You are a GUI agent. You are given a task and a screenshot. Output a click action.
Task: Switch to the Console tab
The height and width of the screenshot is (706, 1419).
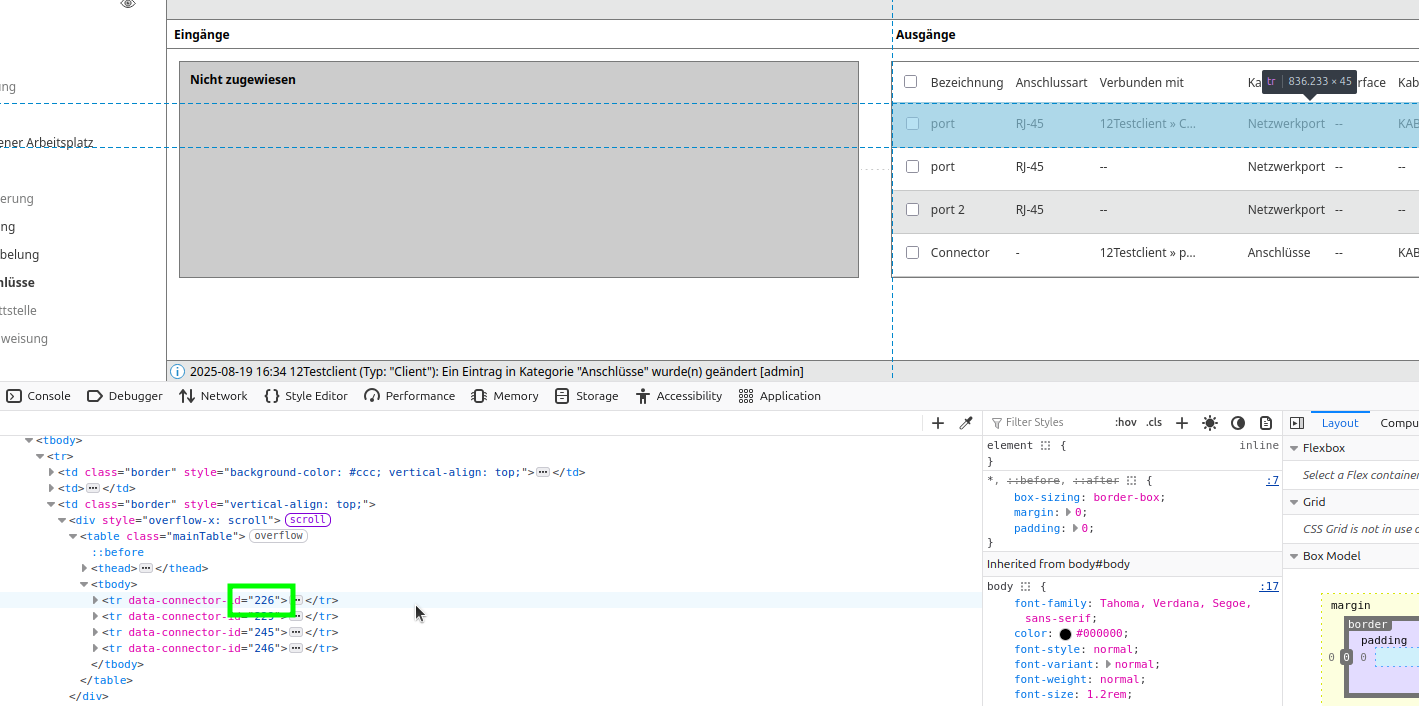click(x=38, y=396)
